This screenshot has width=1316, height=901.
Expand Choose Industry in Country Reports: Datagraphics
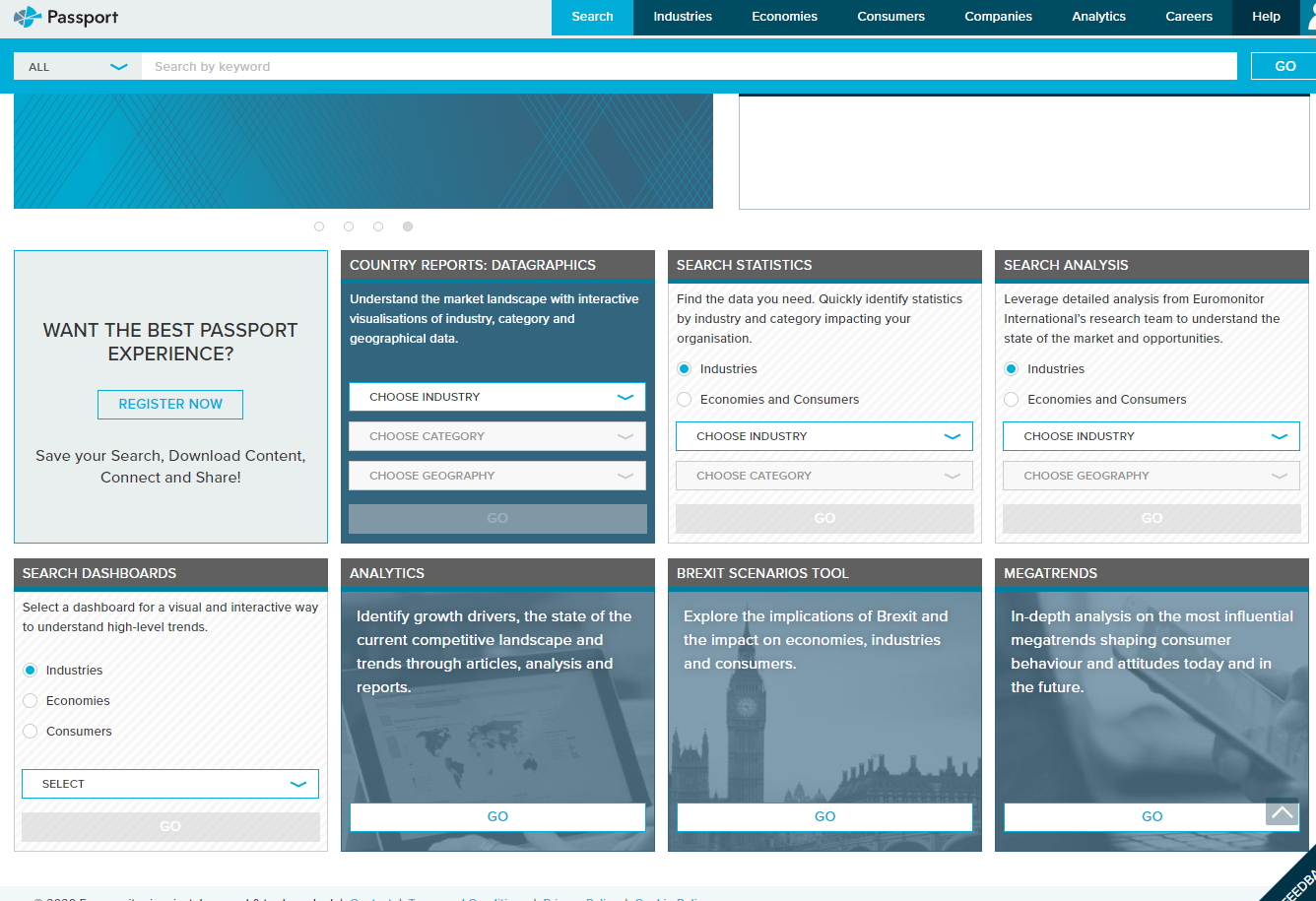coord(497,397)
